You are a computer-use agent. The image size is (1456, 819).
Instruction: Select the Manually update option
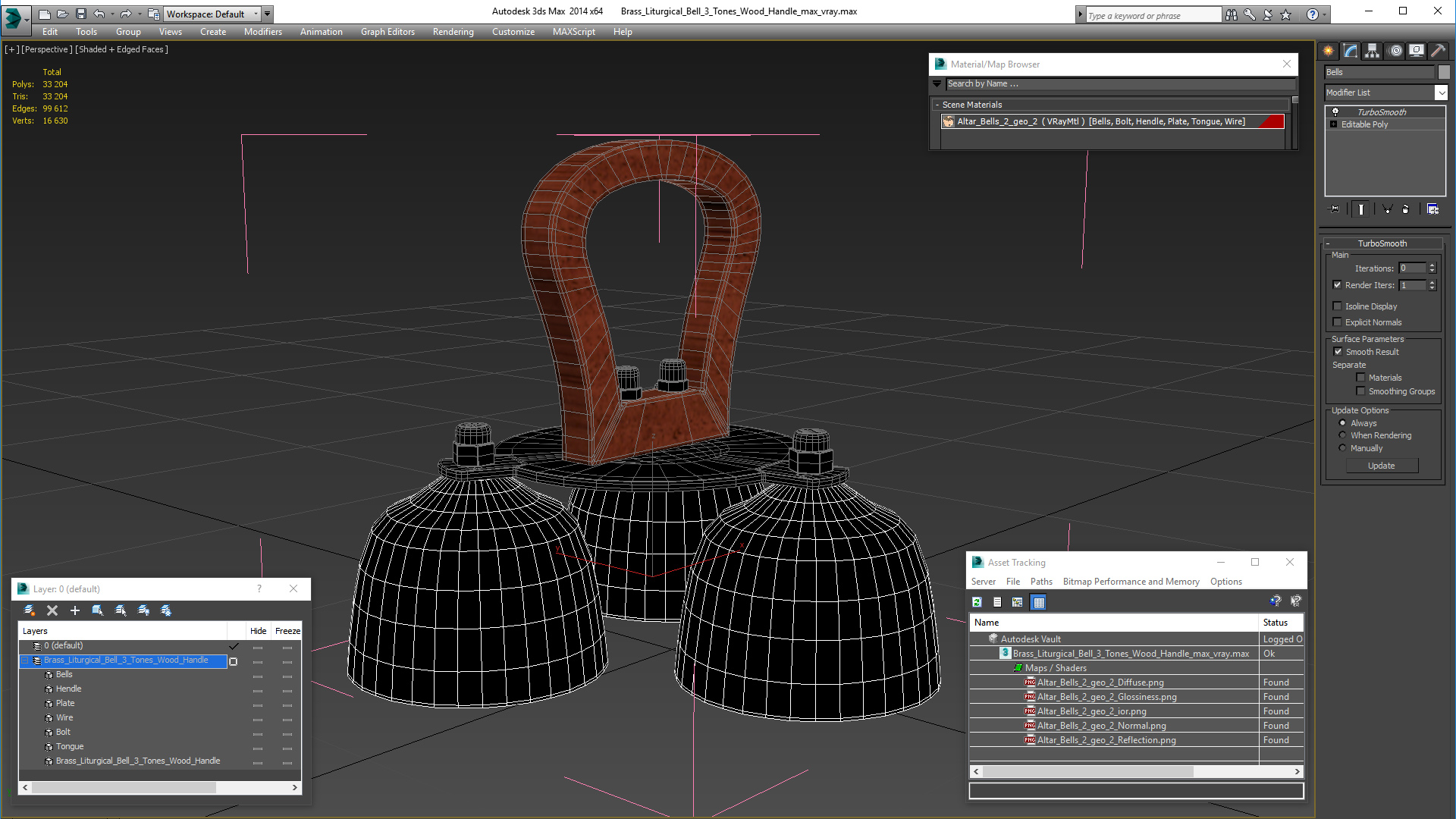point(1342,448)
